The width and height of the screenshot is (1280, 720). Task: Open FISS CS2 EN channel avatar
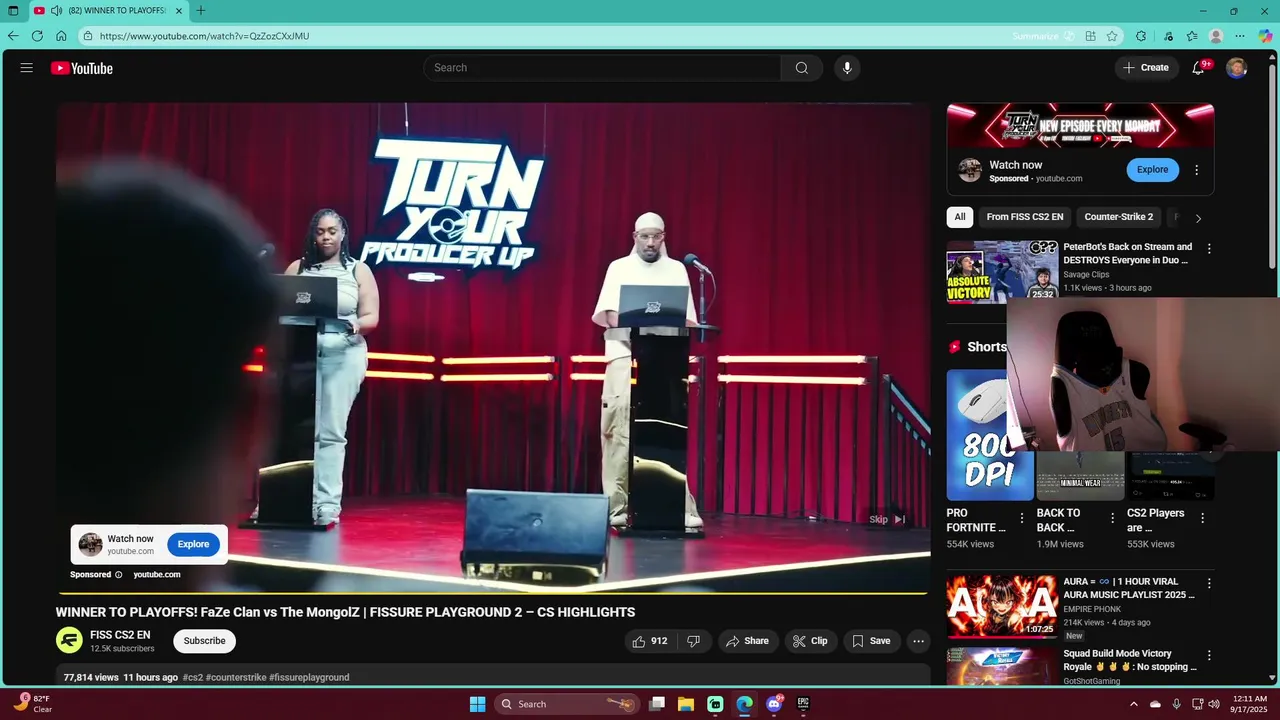click(x=69, y=641)
